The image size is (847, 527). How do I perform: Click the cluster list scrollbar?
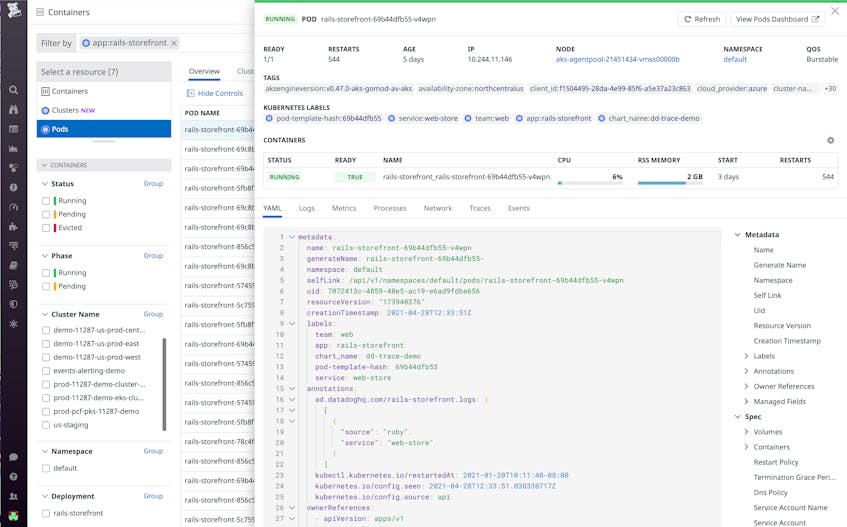pos(164,384)
